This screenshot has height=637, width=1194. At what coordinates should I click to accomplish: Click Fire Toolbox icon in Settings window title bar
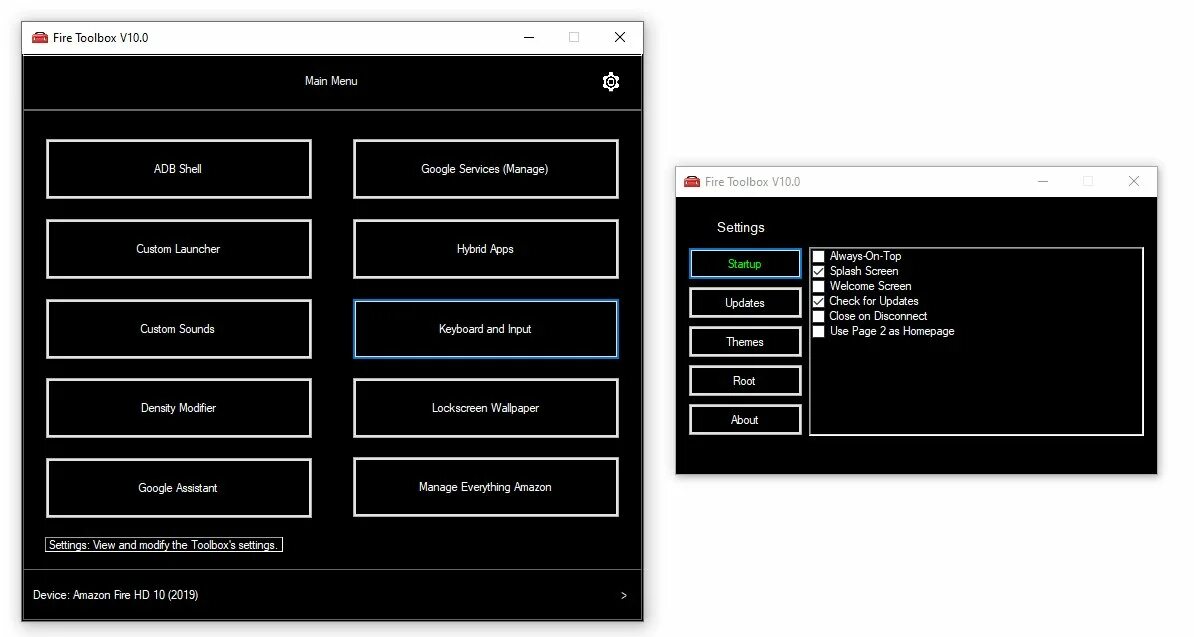point(691,181)
